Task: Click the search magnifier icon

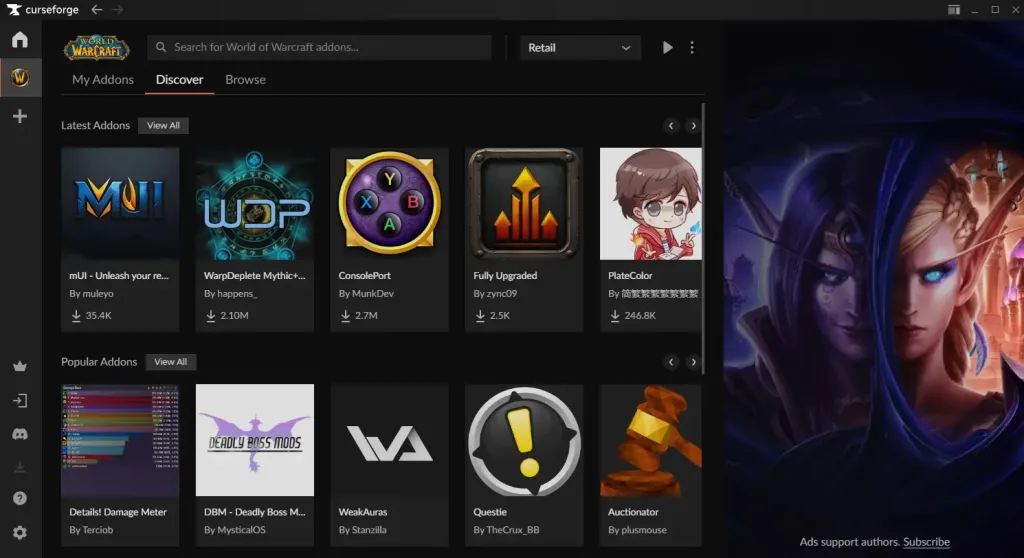Action: click(161, 47)
